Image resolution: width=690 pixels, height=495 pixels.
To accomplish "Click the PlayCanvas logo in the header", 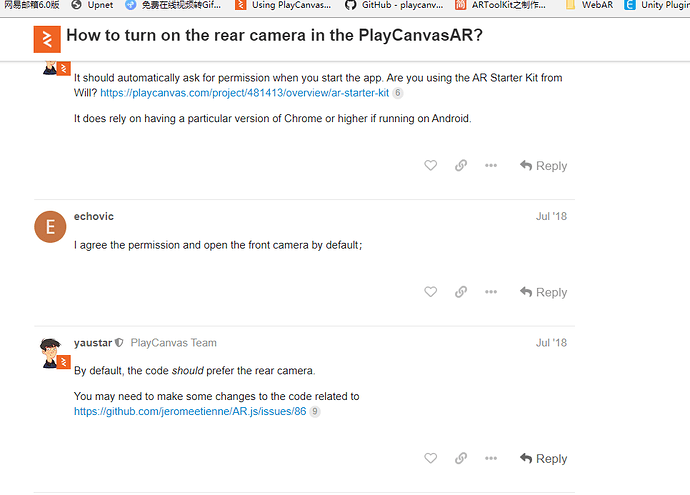I will pyautogui.click(x=47, y=38).
